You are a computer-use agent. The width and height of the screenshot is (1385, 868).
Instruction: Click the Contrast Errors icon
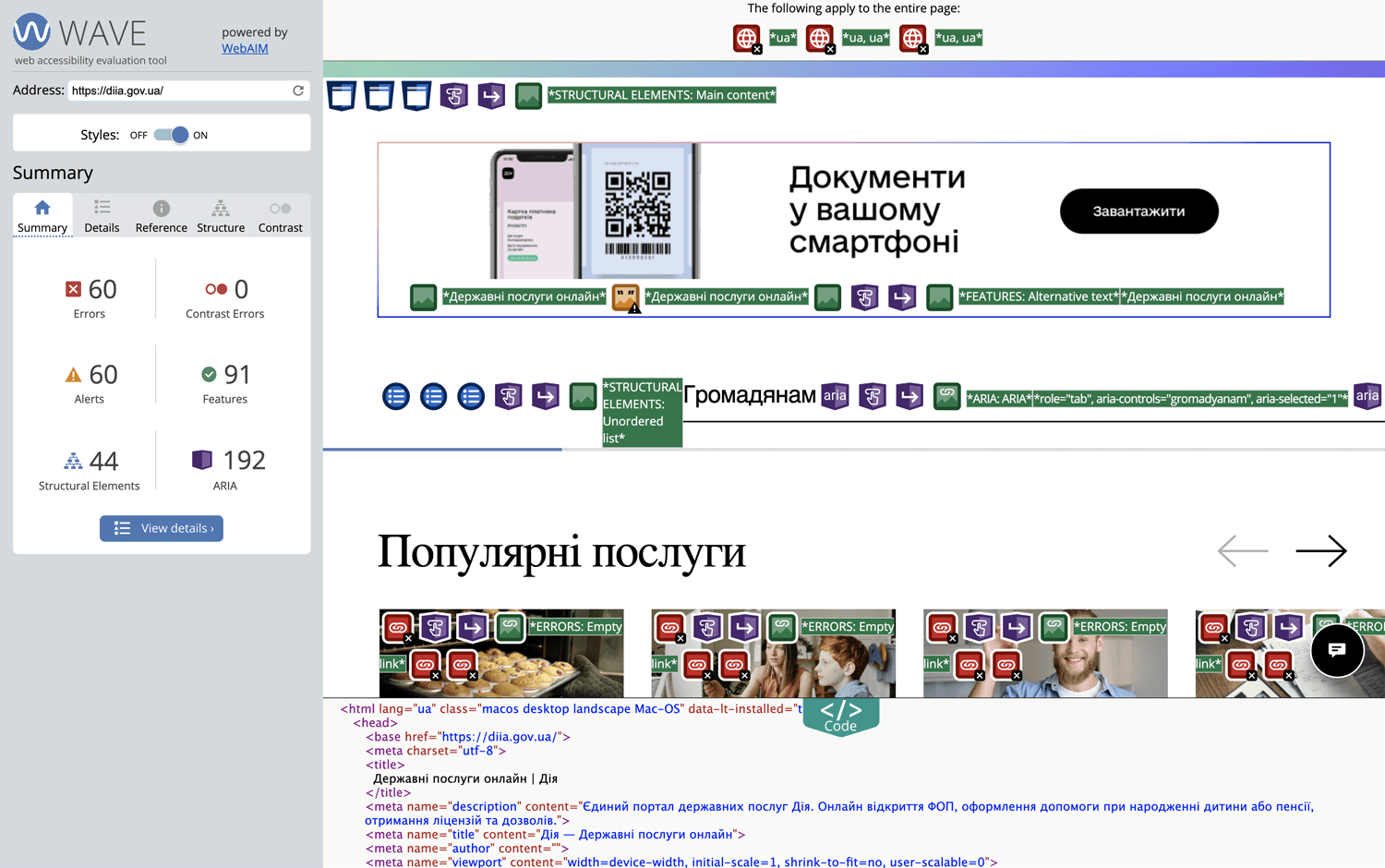coord(216,289)
